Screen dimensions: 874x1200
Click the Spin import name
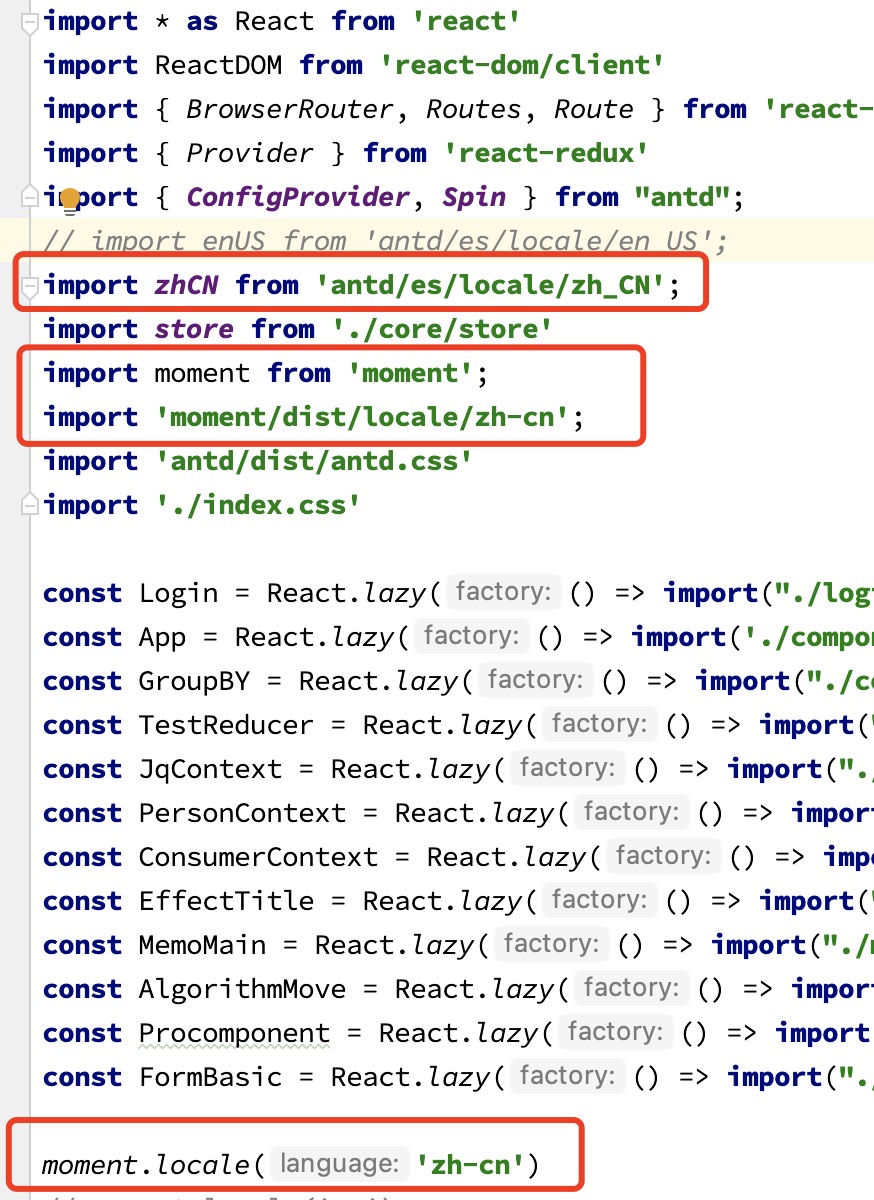[474, 197]
